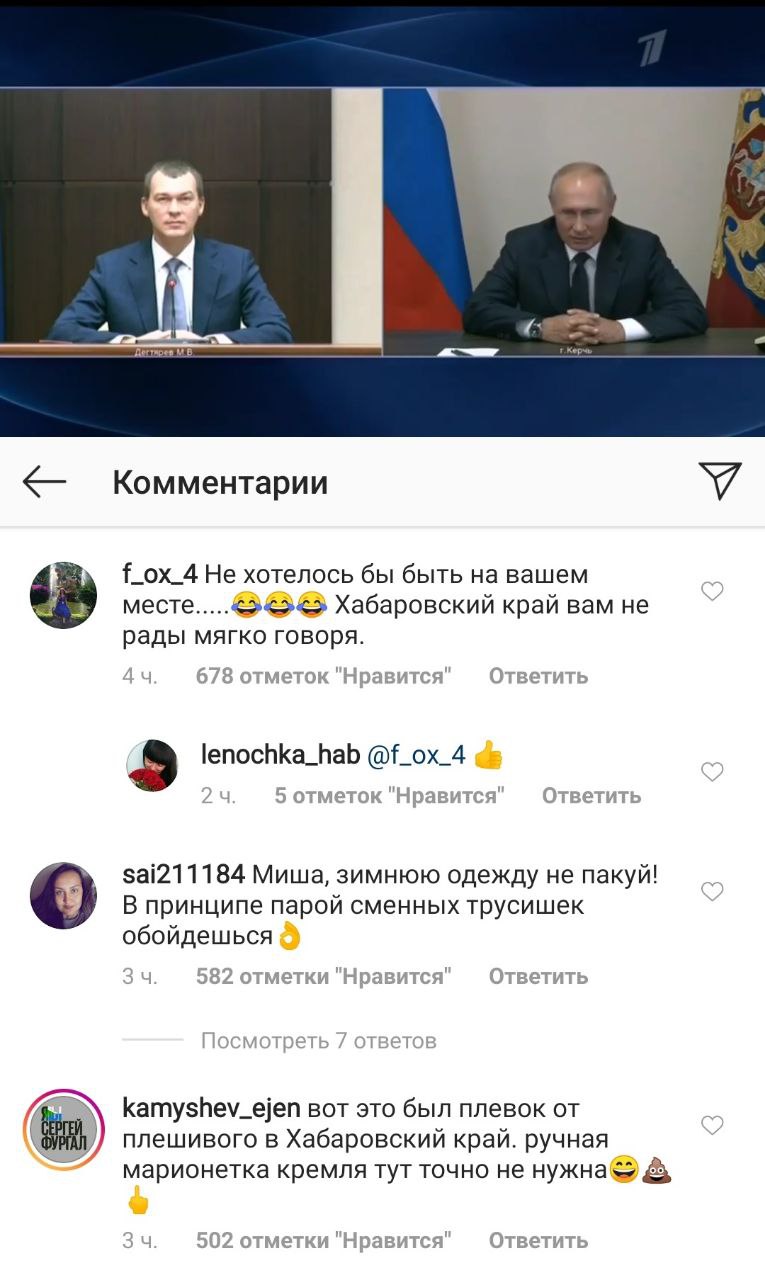Expand Посмотреть 7 ответов replies

click(319, 1041)
